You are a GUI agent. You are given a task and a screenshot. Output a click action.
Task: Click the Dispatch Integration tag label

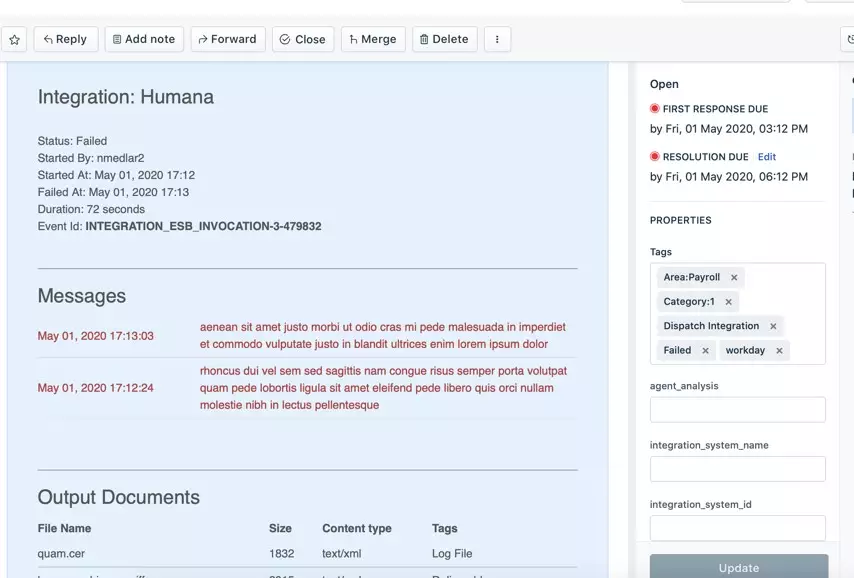[711, 326]
